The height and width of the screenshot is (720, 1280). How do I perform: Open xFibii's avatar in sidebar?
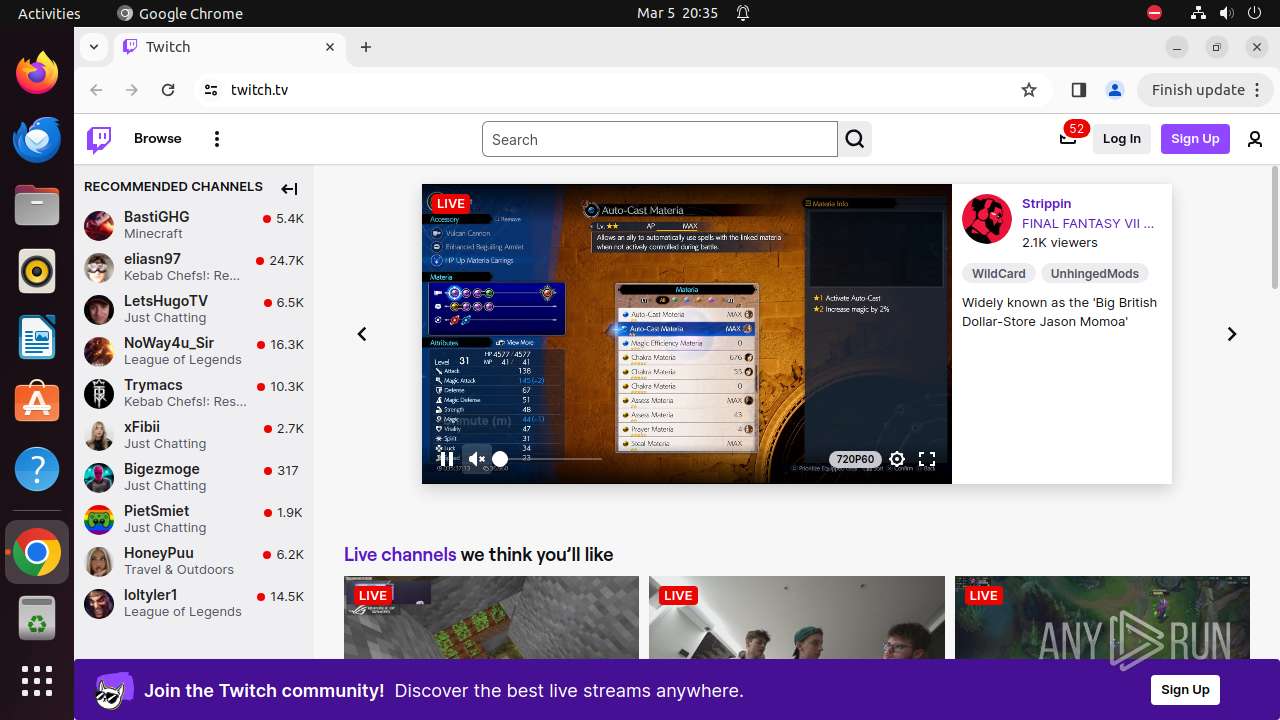tap(99, 435)
